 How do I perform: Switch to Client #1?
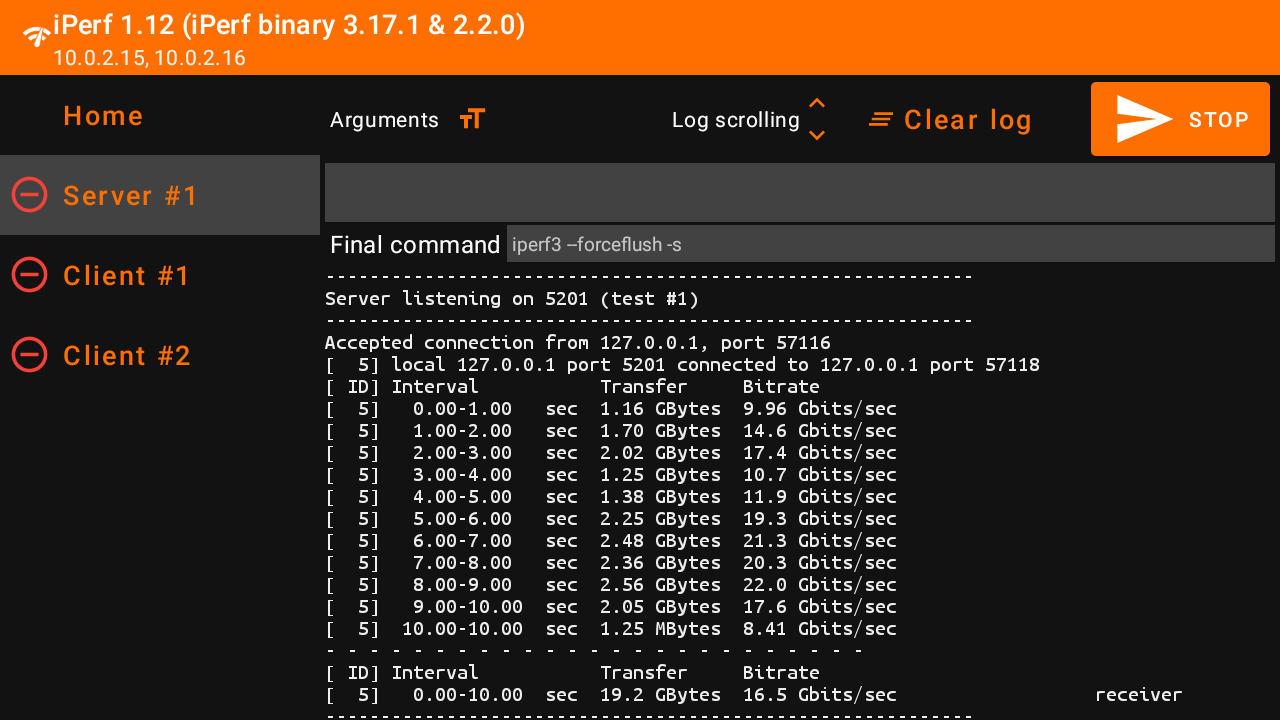pyautogui.click(x=160, y=275)
